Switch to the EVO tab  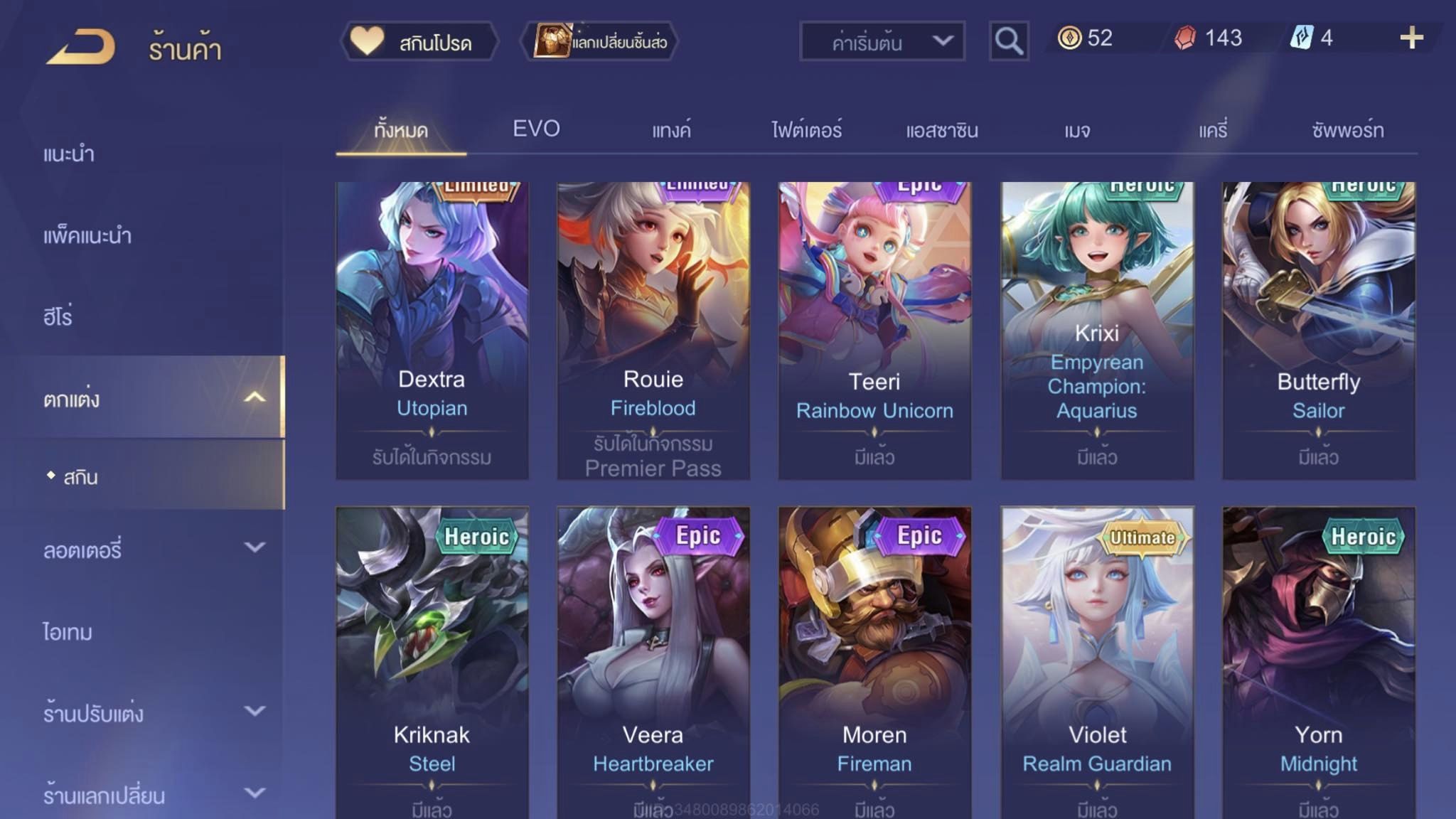(536, 129)
